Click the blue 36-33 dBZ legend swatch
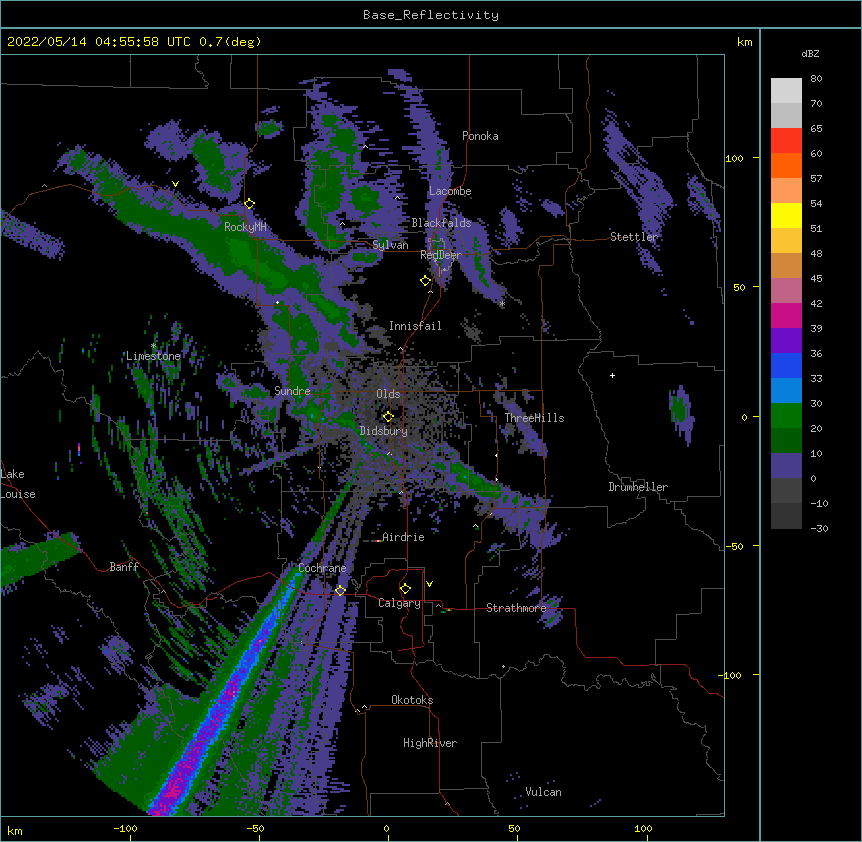The image size is (862, 842). click(x=786, y=365)
